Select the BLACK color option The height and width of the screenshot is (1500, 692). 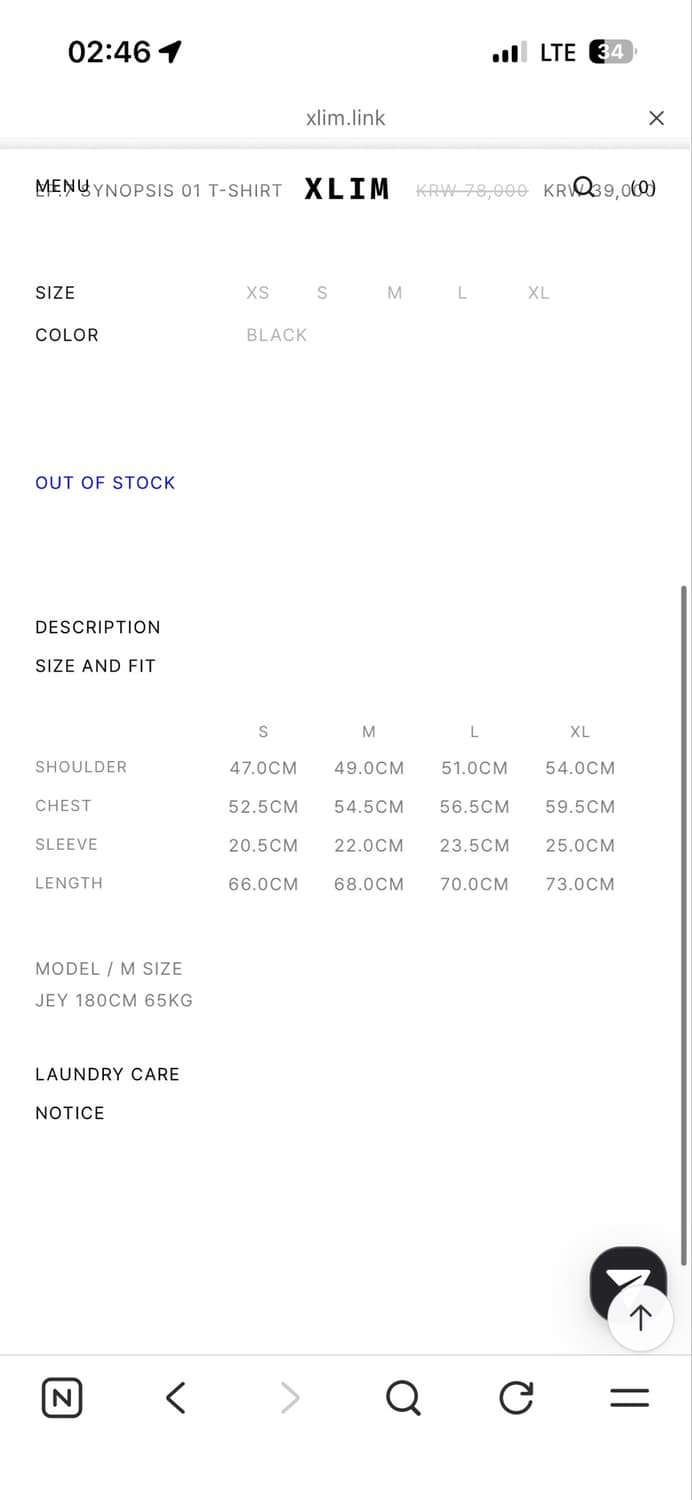tap(277, 335)
